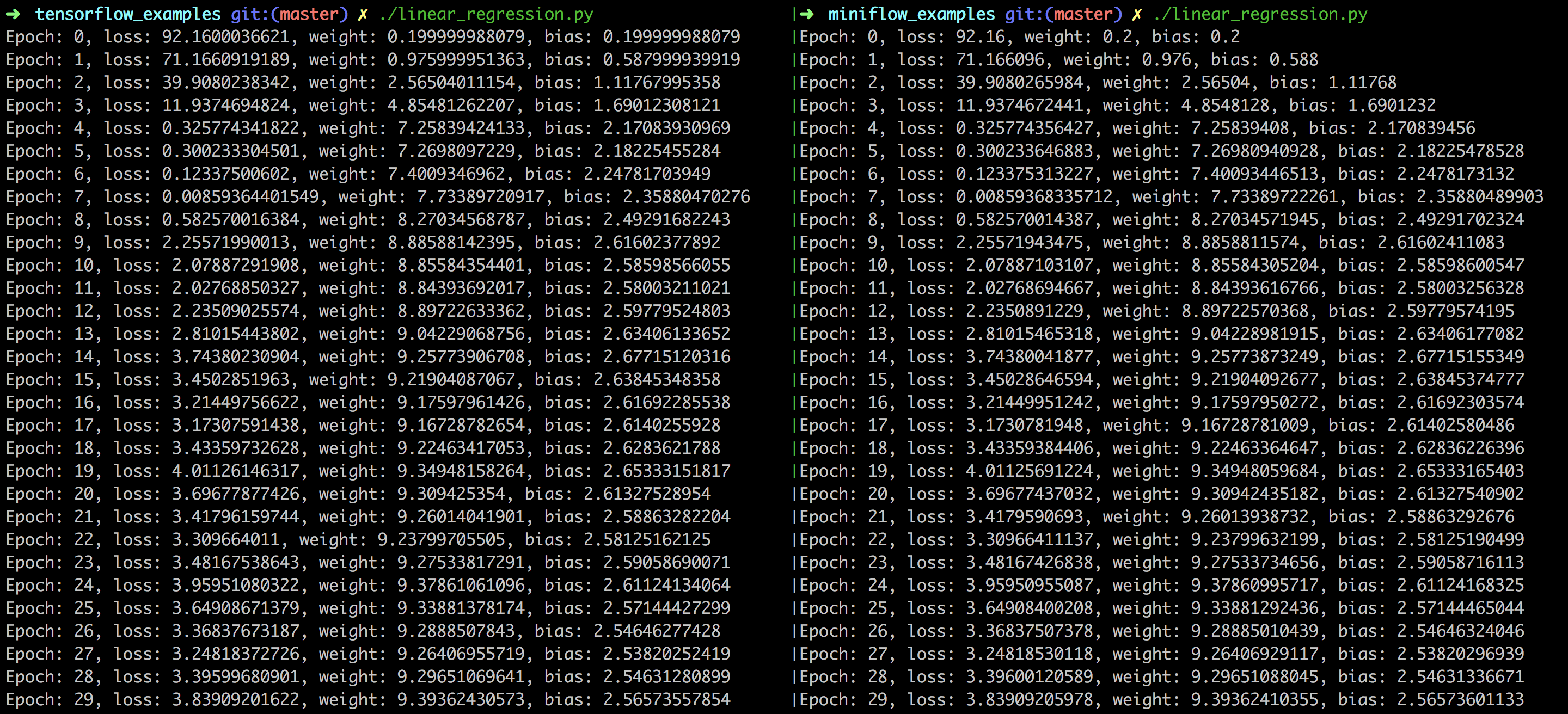Click the yellow X git status in right pane
Viewport: 1568px width, 714px height.
pos(1137,14)
